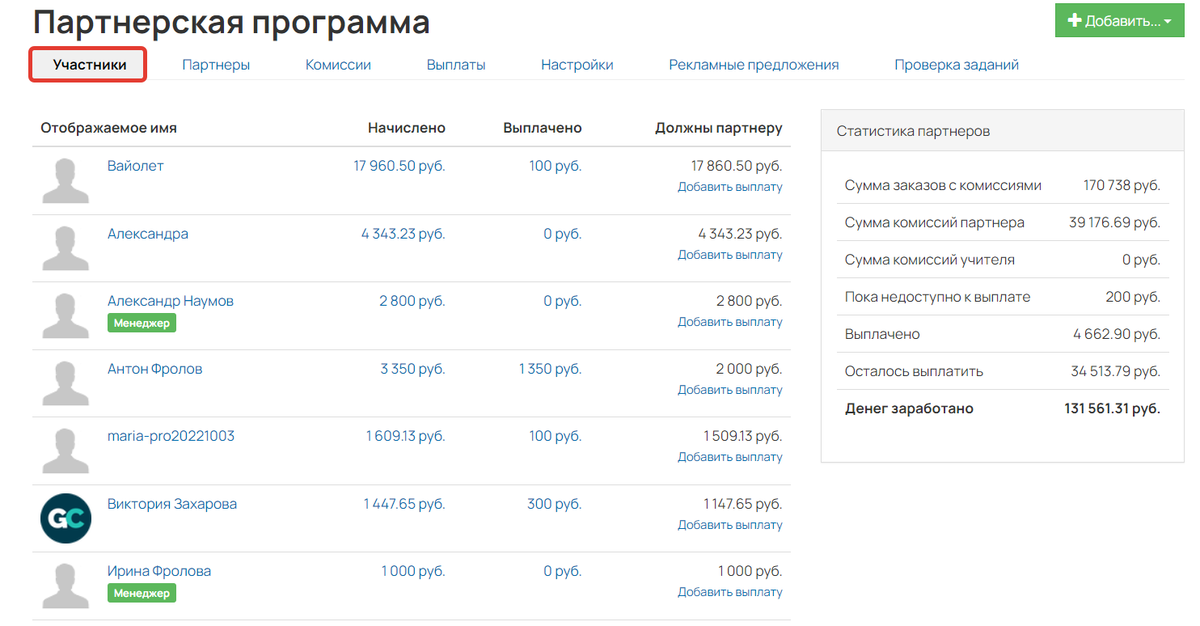Open the Проверка заданий tab

coord(957,65)
